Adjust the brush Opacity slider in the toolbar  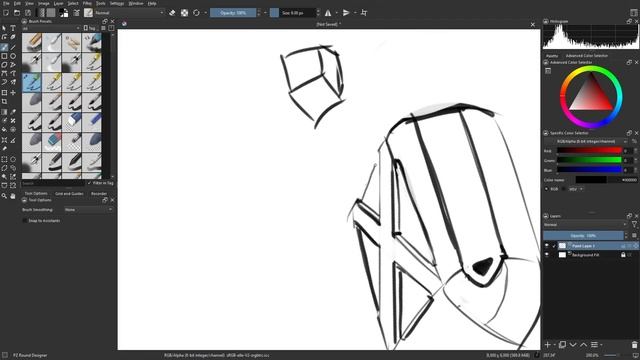point(233,13)
